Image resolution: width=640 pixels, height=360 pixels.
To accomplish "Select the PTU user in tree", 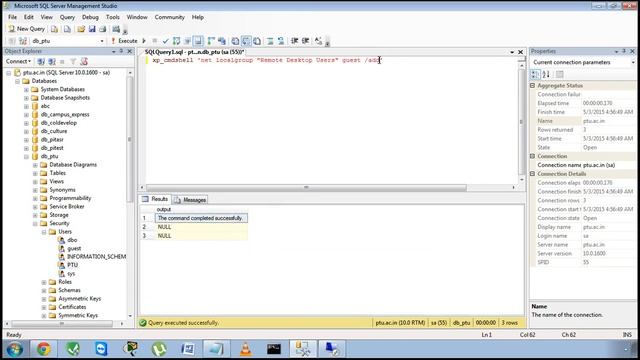I will (73, 265).
